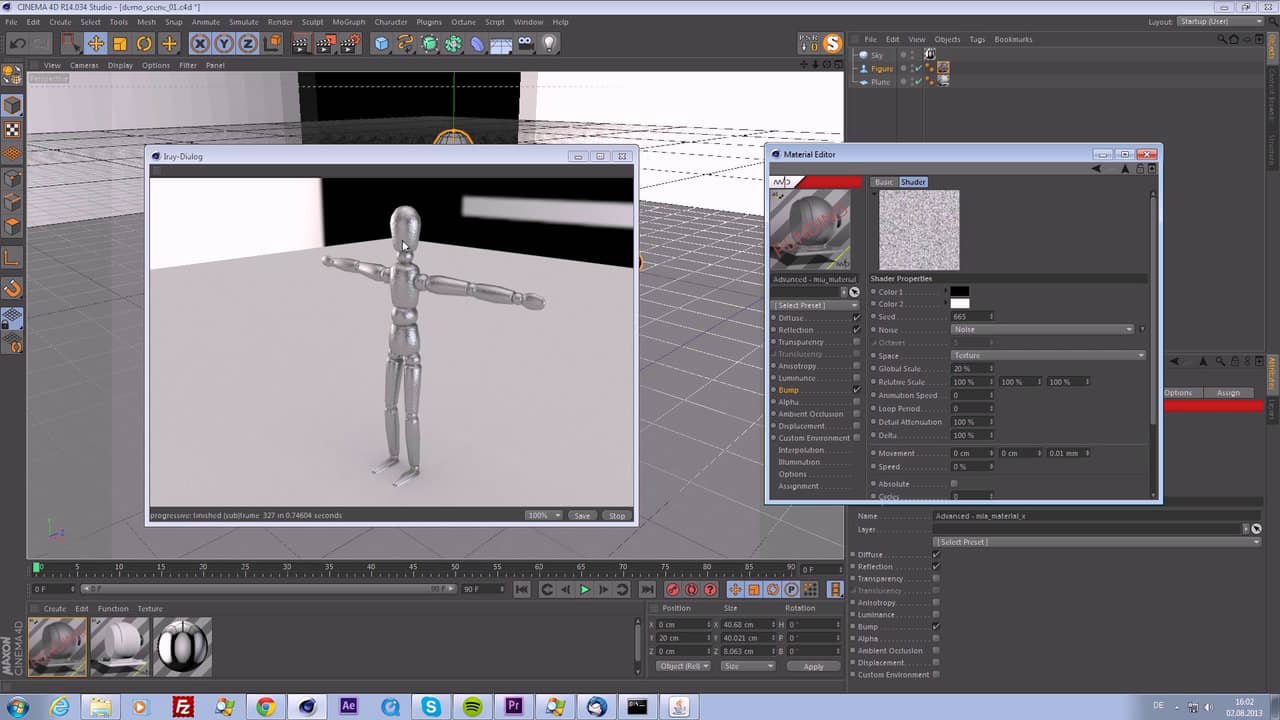Viewport: 1280px width, 720px height.
Task: Expand the Color 1 arrow
Action: (945, 292)
